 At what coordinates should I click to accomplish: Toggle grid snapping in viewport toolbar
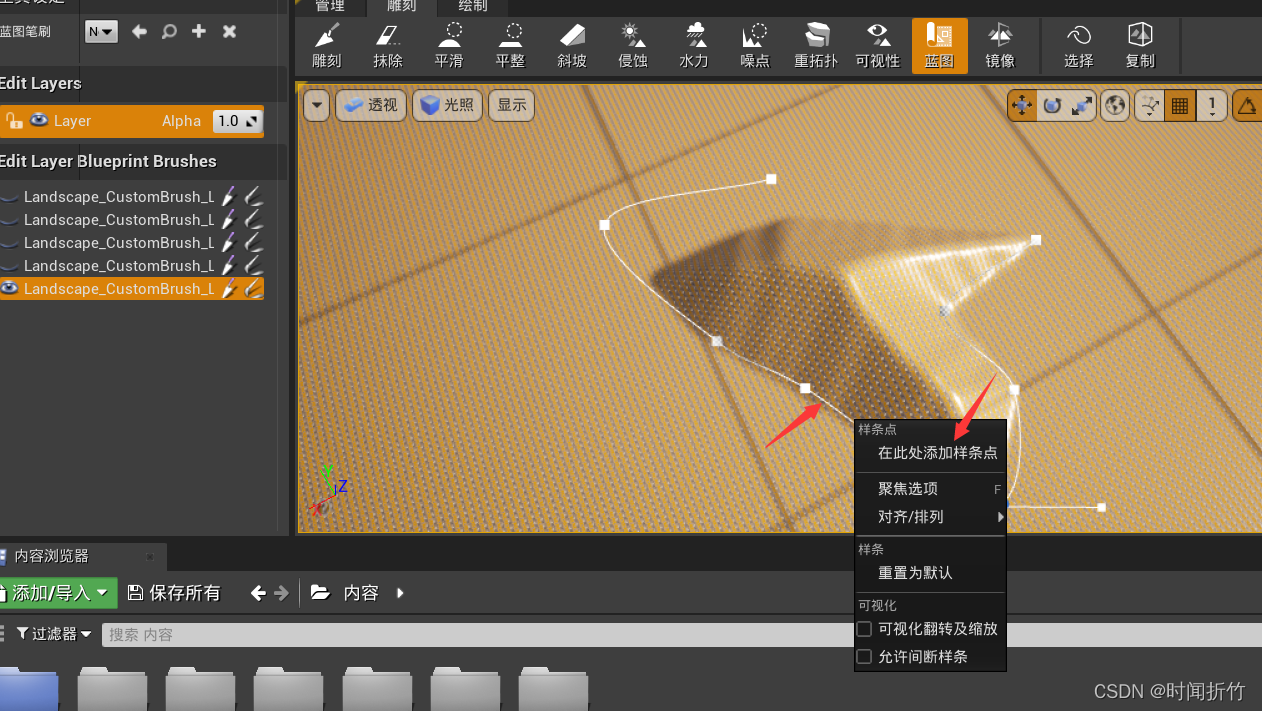[x=1180, y=105]
